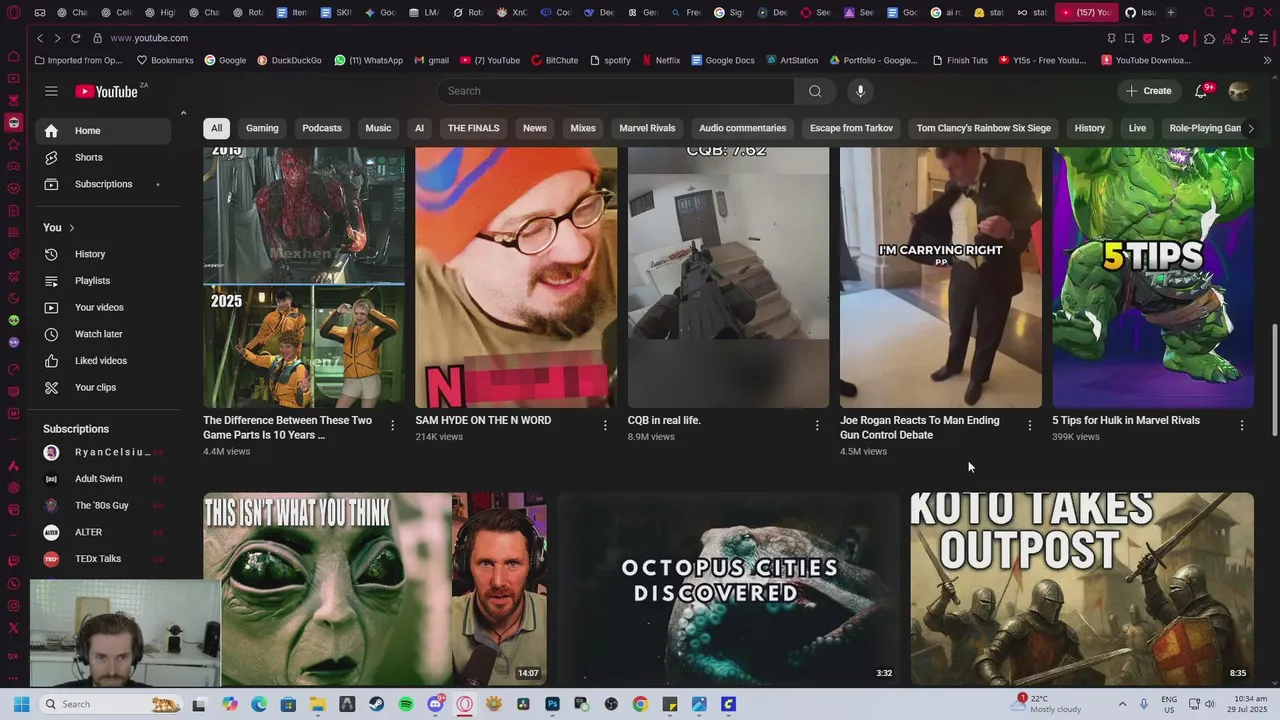Click the search magnifier button
This screenshot has height=720, width=1280.
(x=815, y=91)
